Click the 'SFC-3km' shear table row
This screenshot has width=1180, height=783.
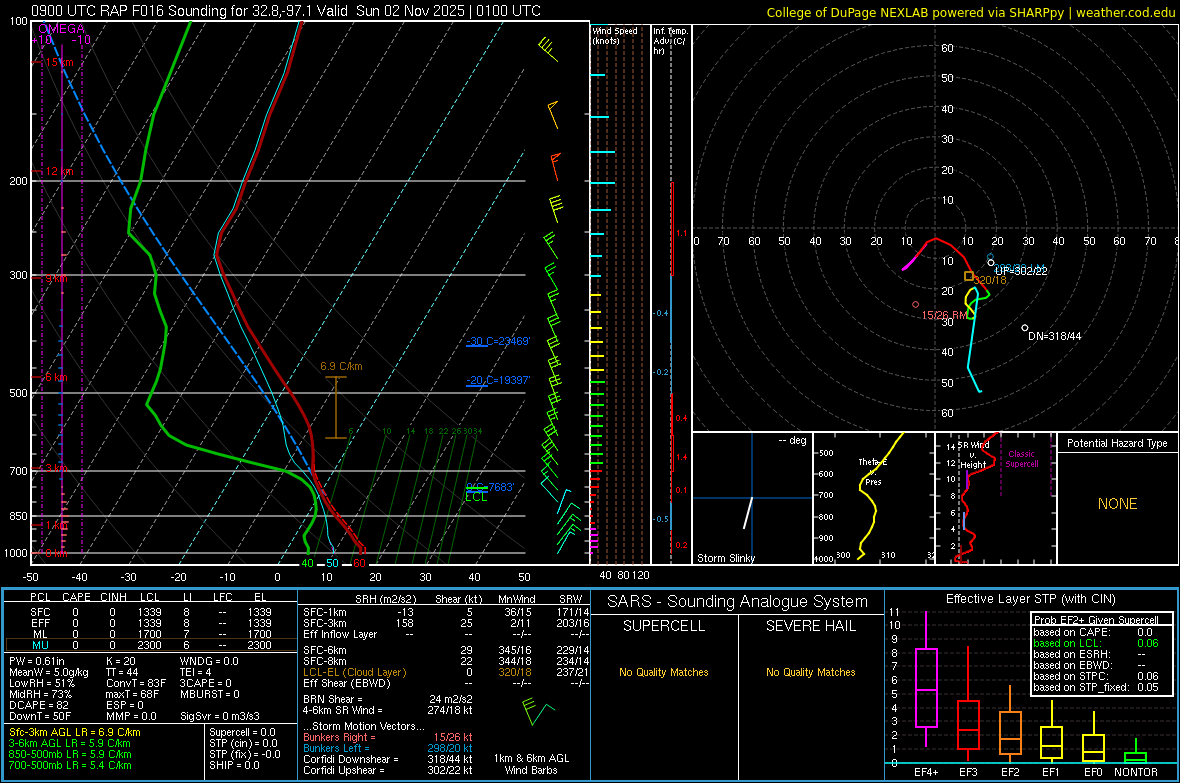pyautogui.click(x=446, y=623)
